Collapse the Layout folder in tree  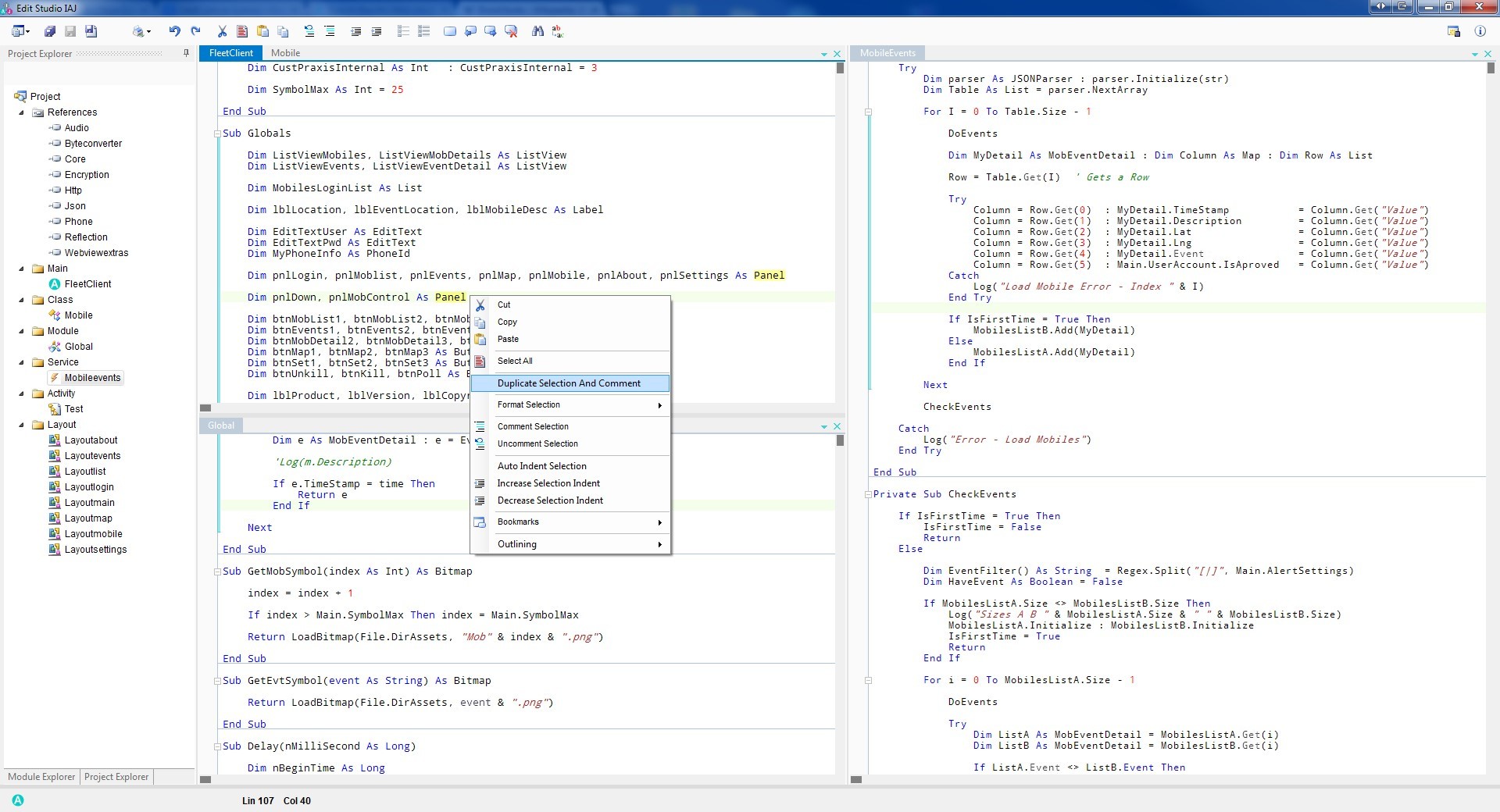[22, 425]
